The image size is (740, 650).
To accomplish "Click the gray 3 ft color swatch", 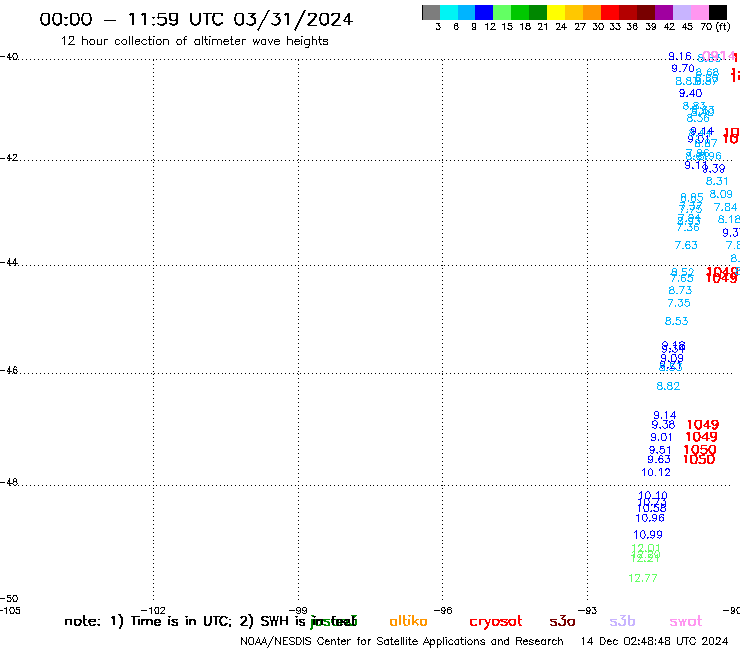I will click(x=431, y=12).
